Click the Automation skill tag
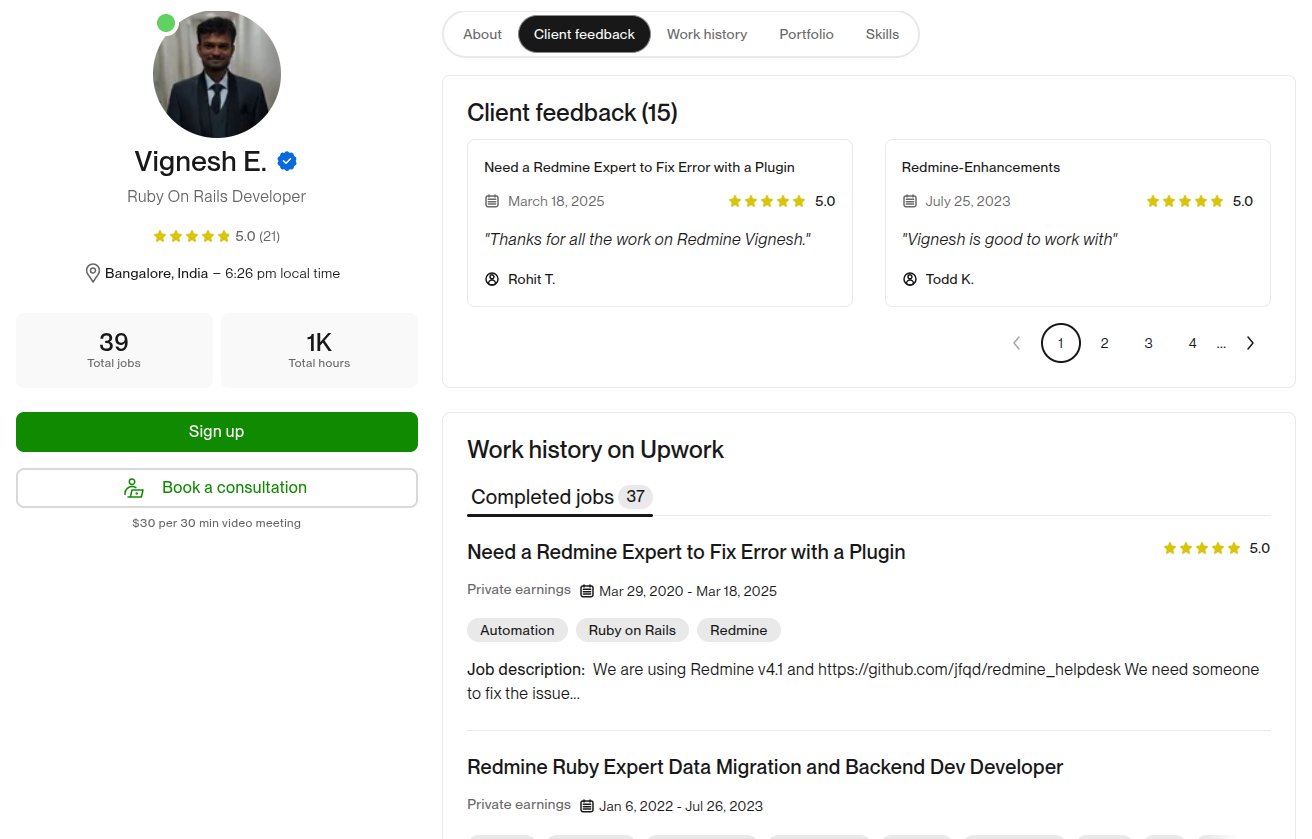The width and height of the screenshot is (1312, 839). tap(517, 630)
